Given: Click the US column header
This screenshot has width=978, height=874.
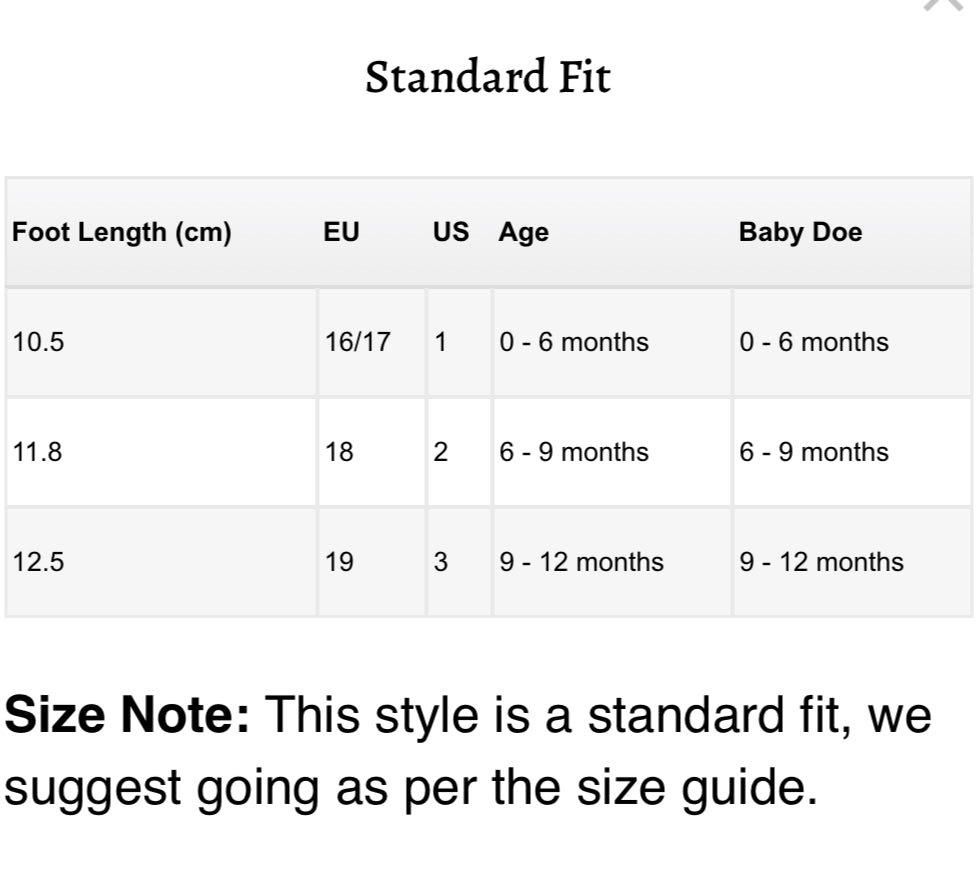Looking at the screenshot, I should [x=451, y=232].
